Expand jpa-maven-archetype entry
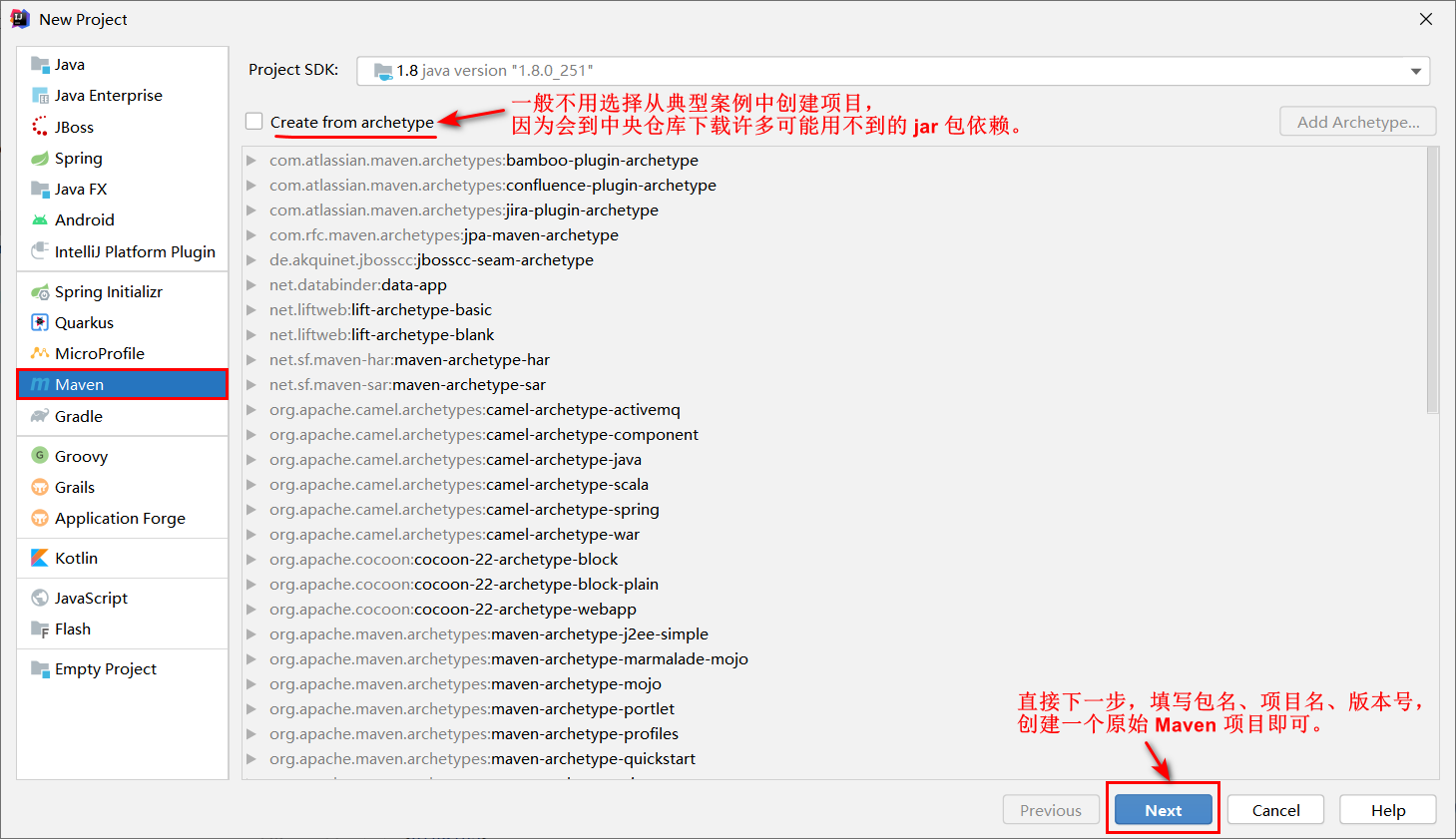1456x839 pixels. pos(251,234)
